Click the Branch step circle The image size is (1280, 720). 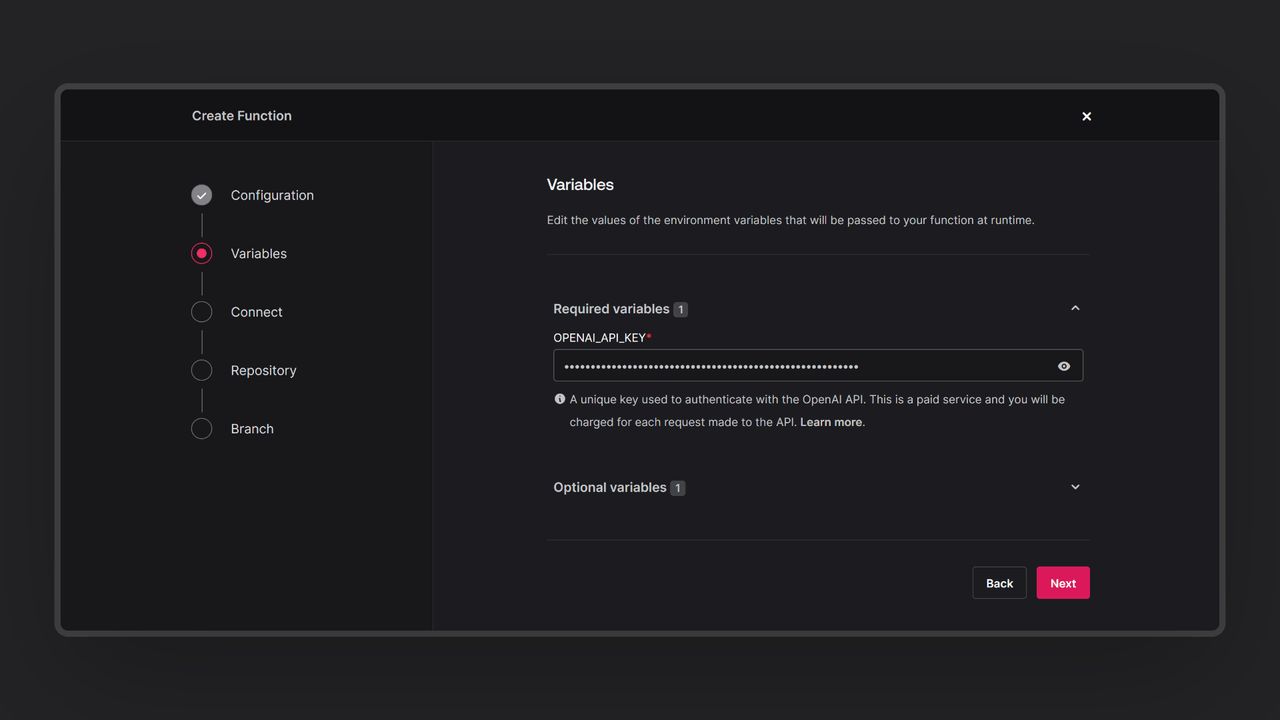coord(202,429)
